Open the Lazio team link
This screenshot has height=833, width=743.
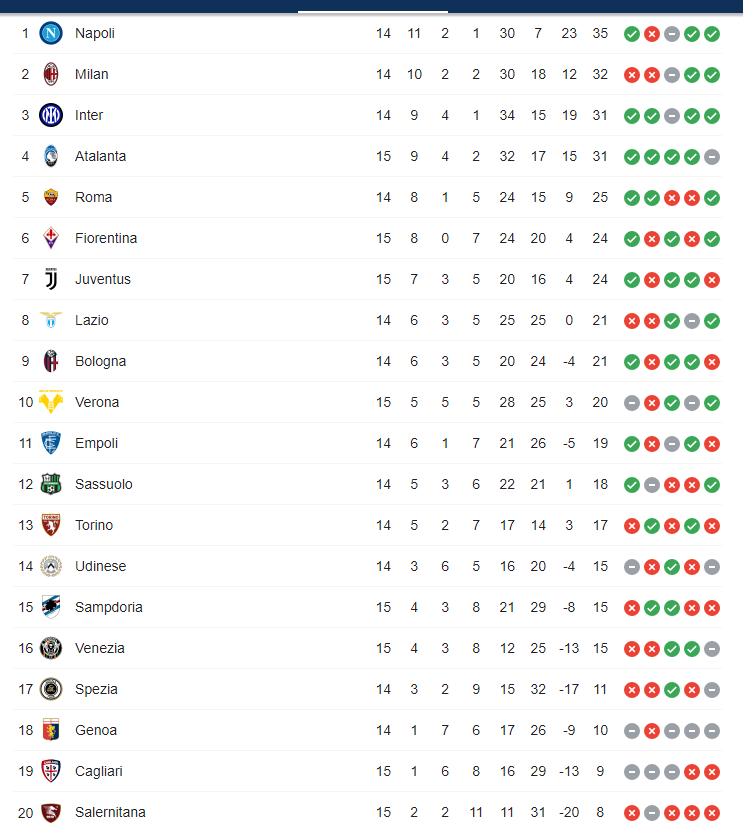[91, 320]
